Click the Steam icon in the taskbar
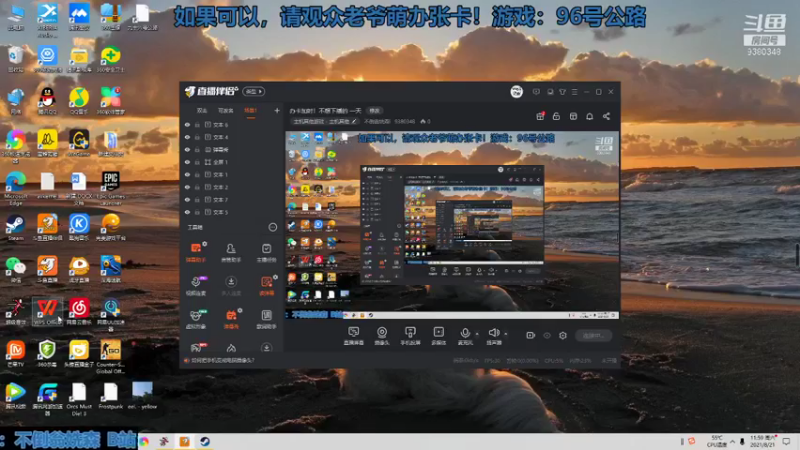This screenshot has width=800, height=450. [205, 441]
